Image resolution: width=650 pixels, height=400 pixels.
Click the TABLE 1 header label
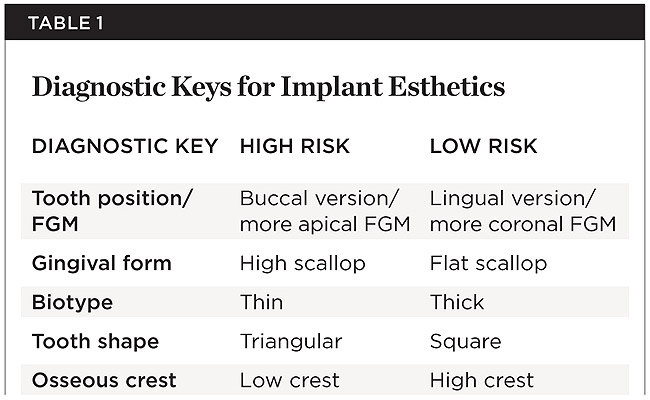[58, 21]
